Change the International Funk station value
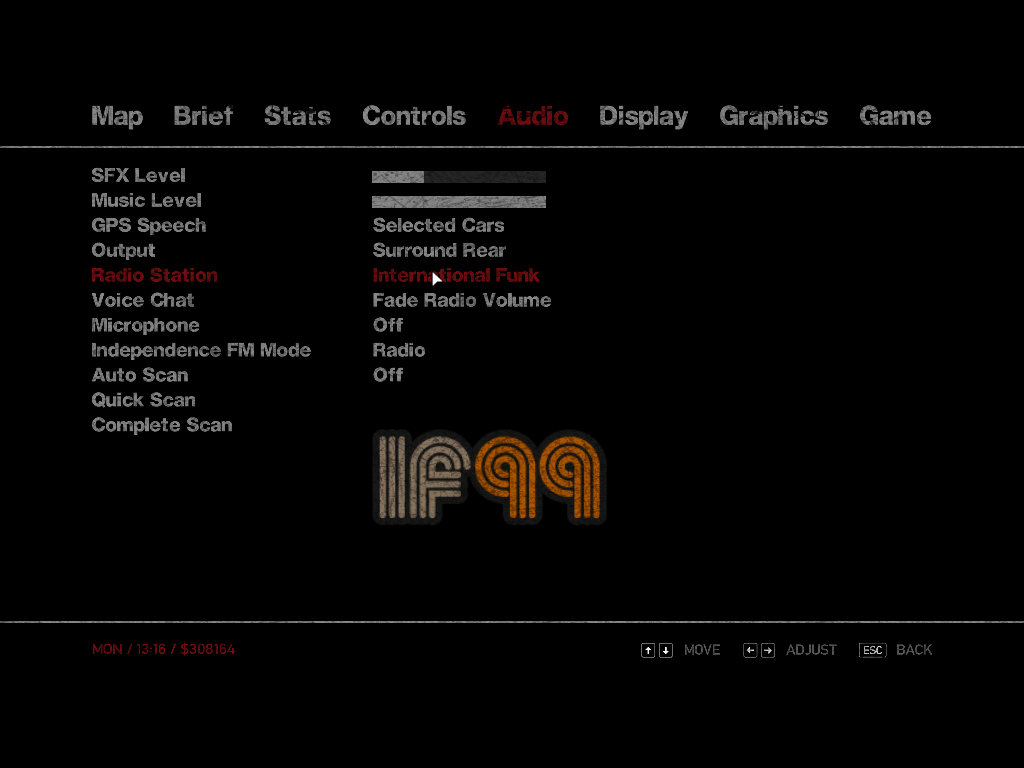The height and width of the screenshot is (768, 1024). pyautogui.click(x=456, y=275)
